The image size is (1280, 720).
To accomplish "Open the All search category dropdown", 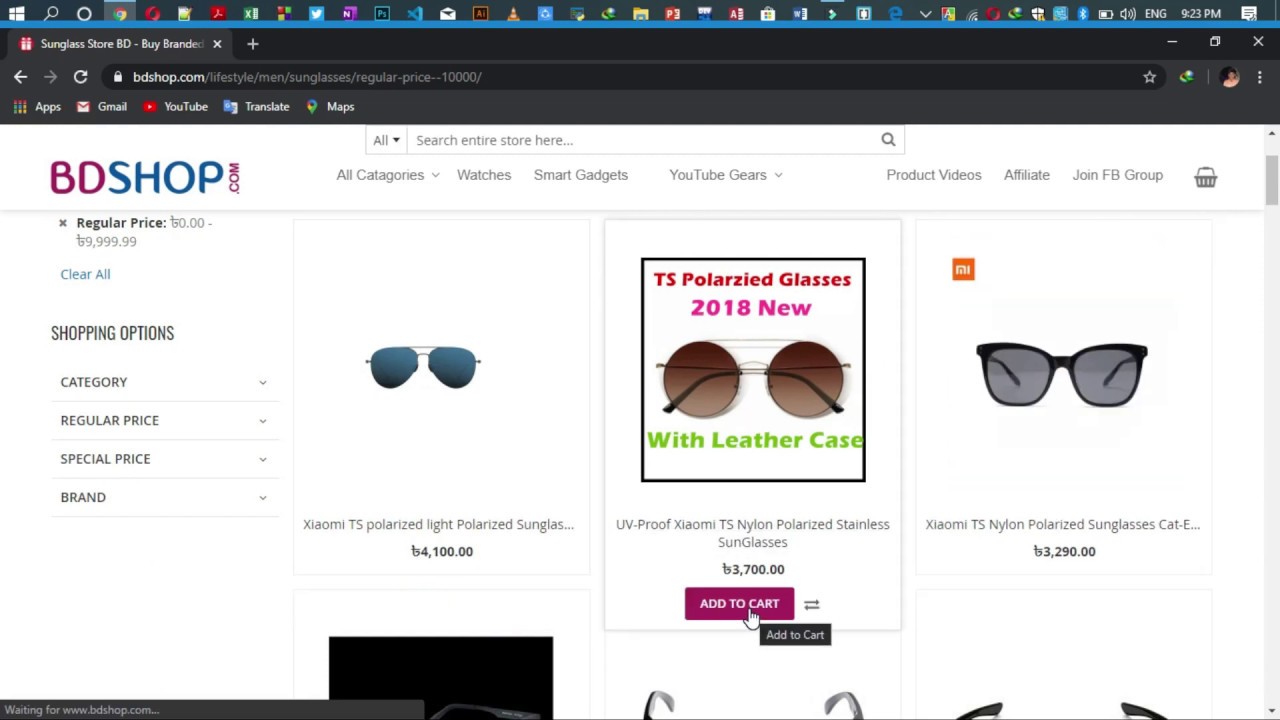I will pos(386,140).
